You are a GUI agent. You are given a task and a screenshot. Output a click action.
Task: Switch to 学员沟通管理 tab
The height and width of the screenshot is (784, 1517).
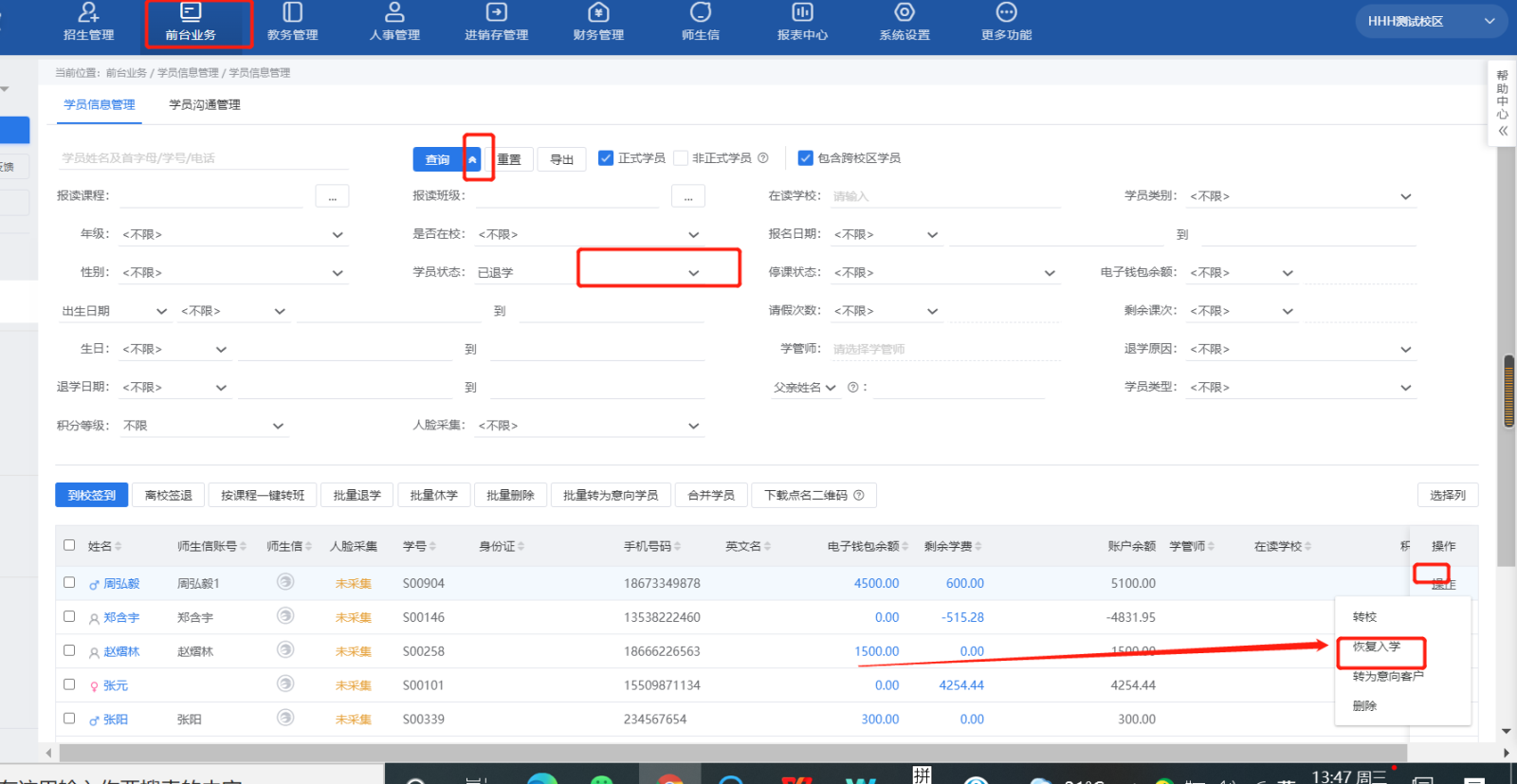pos(205,104)
